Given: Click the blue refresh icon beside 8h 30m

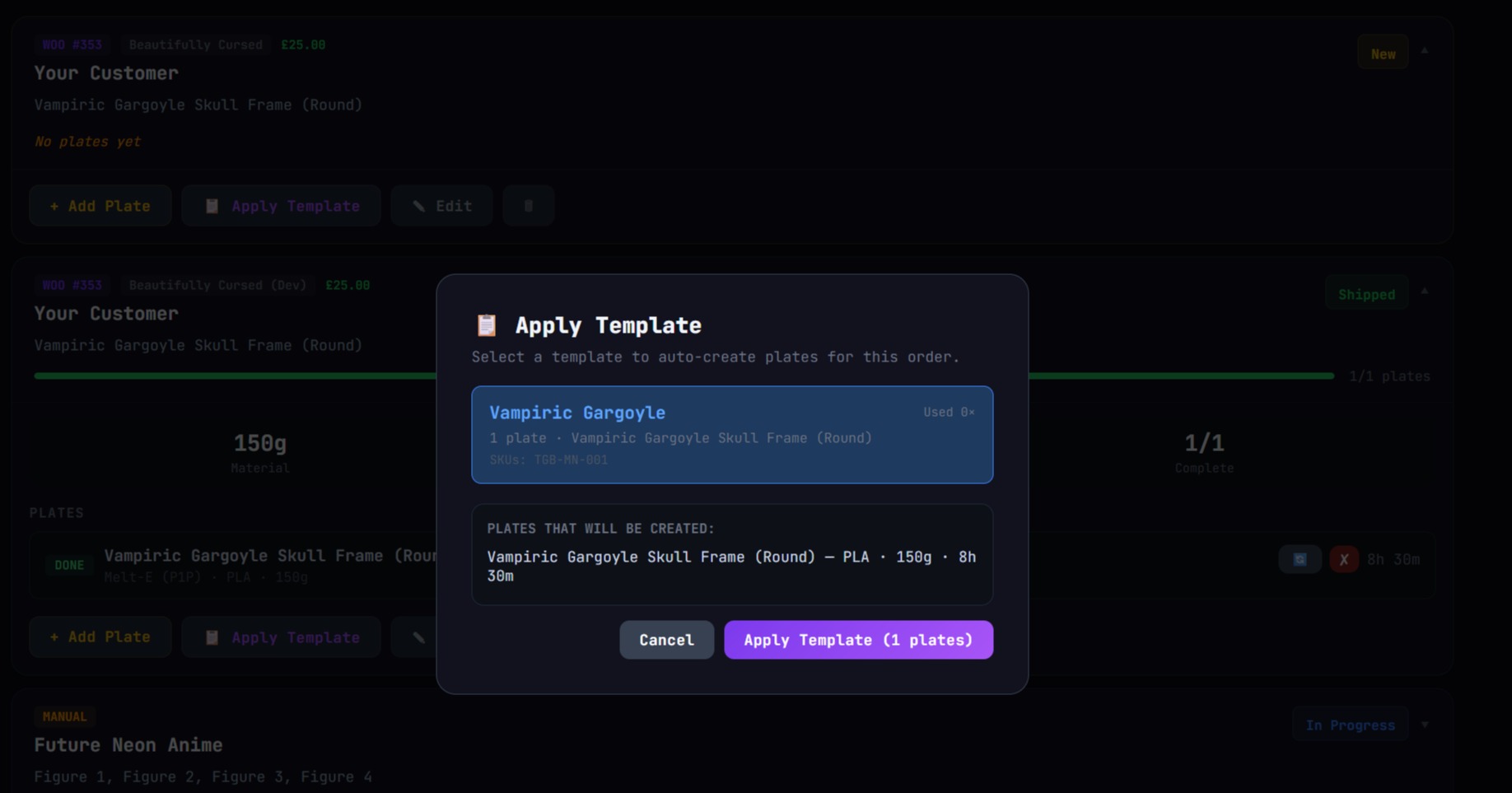Looking at the screenshot, I should click(1300, 560).
